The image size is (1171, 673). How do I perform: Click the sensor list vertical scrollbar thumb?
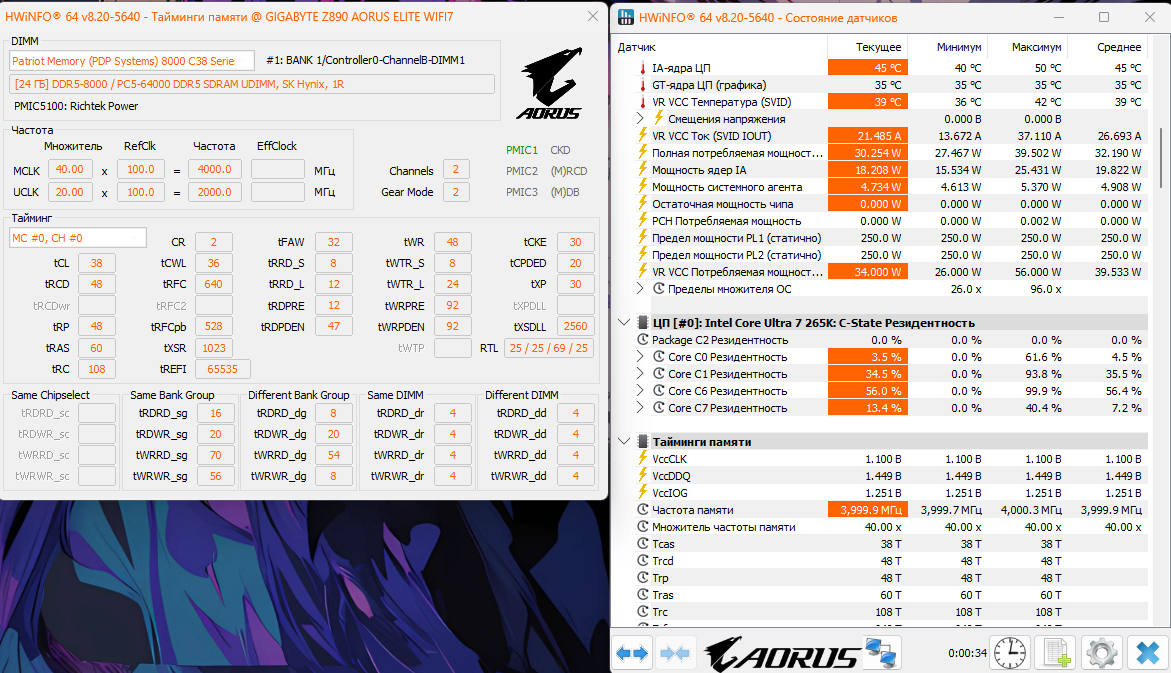coord(1161,158)
